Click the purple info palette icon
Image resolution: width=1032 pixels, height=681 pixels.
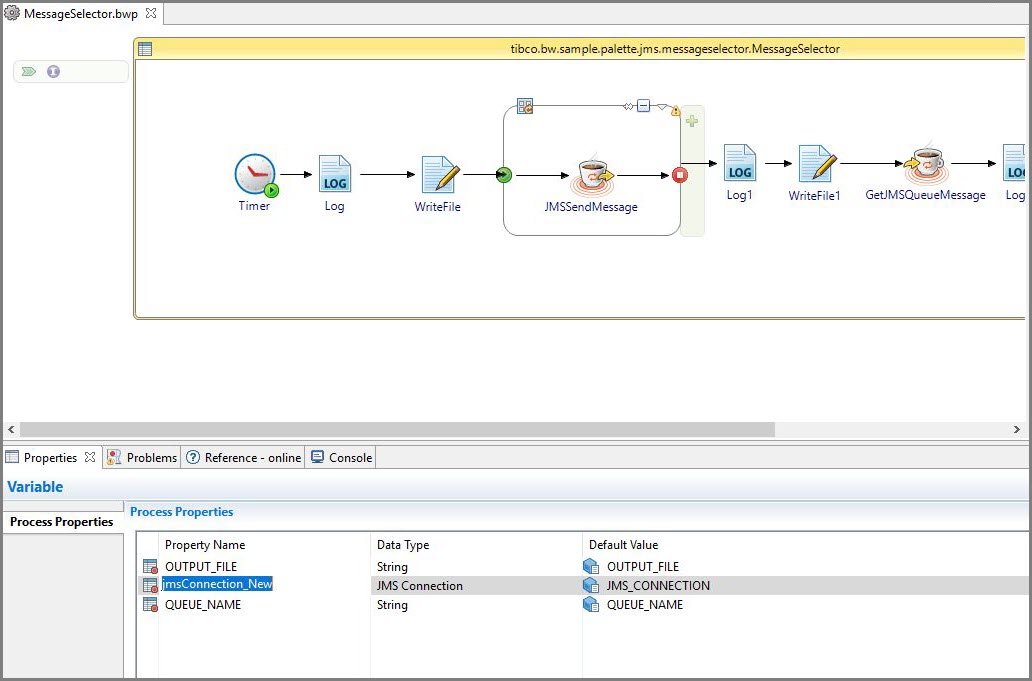tap(53, 71)
